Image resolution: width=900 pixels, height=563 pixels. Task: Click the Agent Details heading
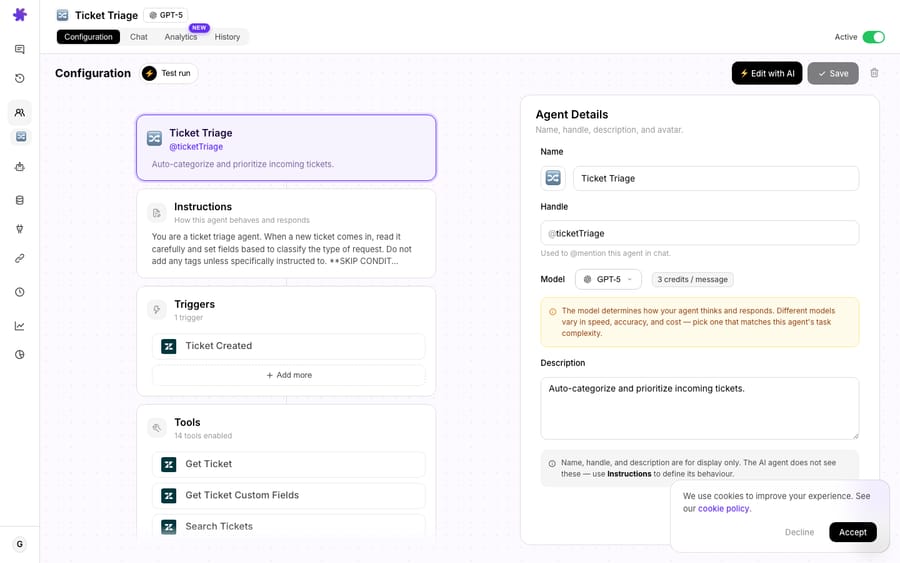pyautogui.click(x=572, y=114)
